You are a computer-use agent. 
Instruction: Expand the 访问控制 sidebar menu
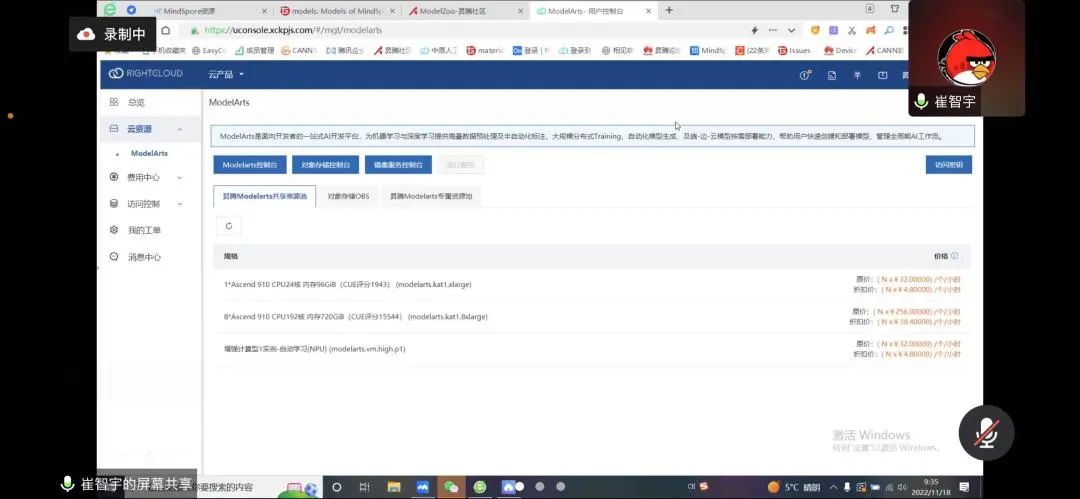[x=180, y=204]
